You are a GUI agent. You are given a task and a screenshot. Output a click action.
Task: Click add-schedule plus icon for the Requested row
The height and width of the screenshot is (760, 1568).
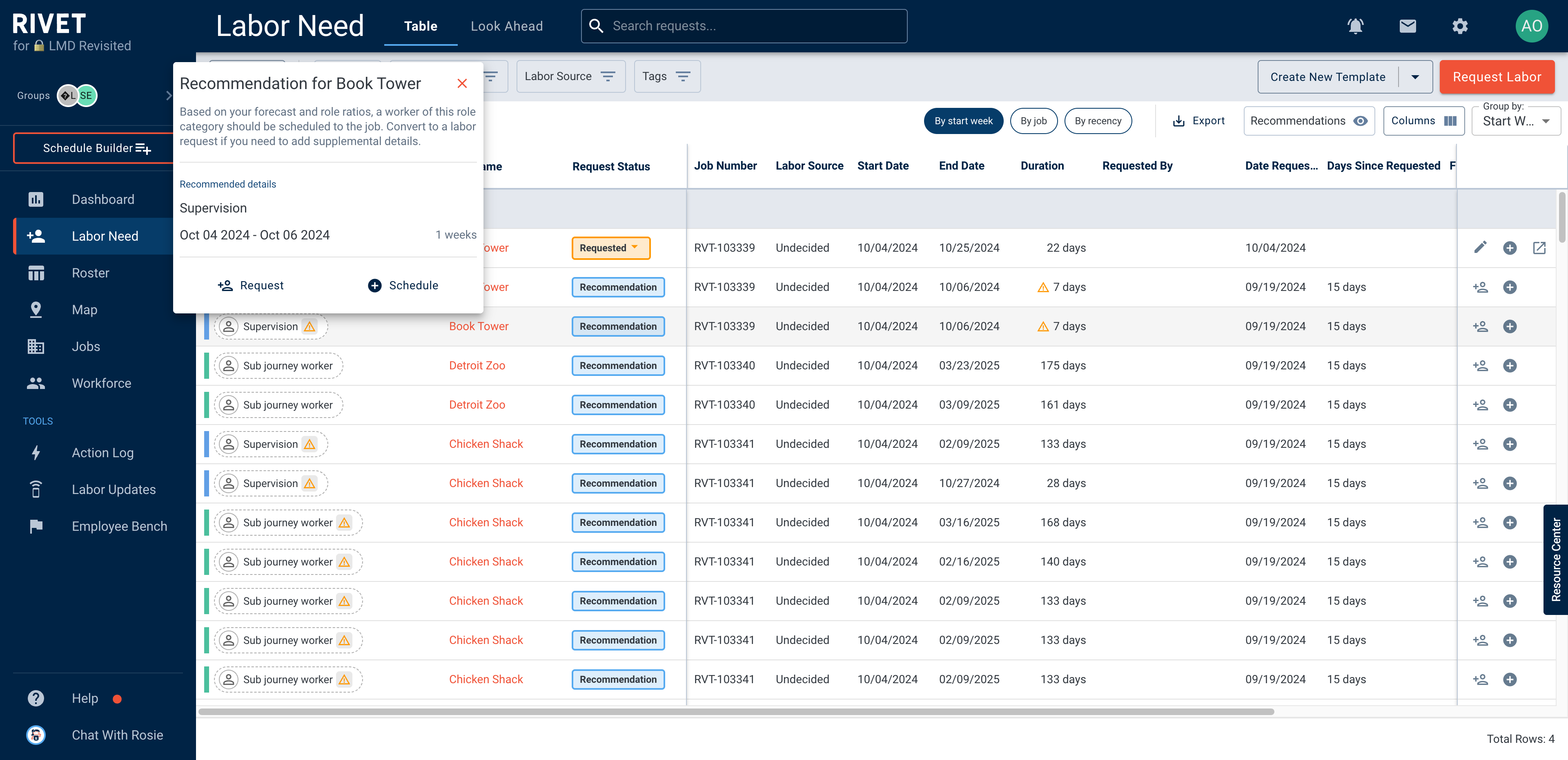click(1510, 248)
